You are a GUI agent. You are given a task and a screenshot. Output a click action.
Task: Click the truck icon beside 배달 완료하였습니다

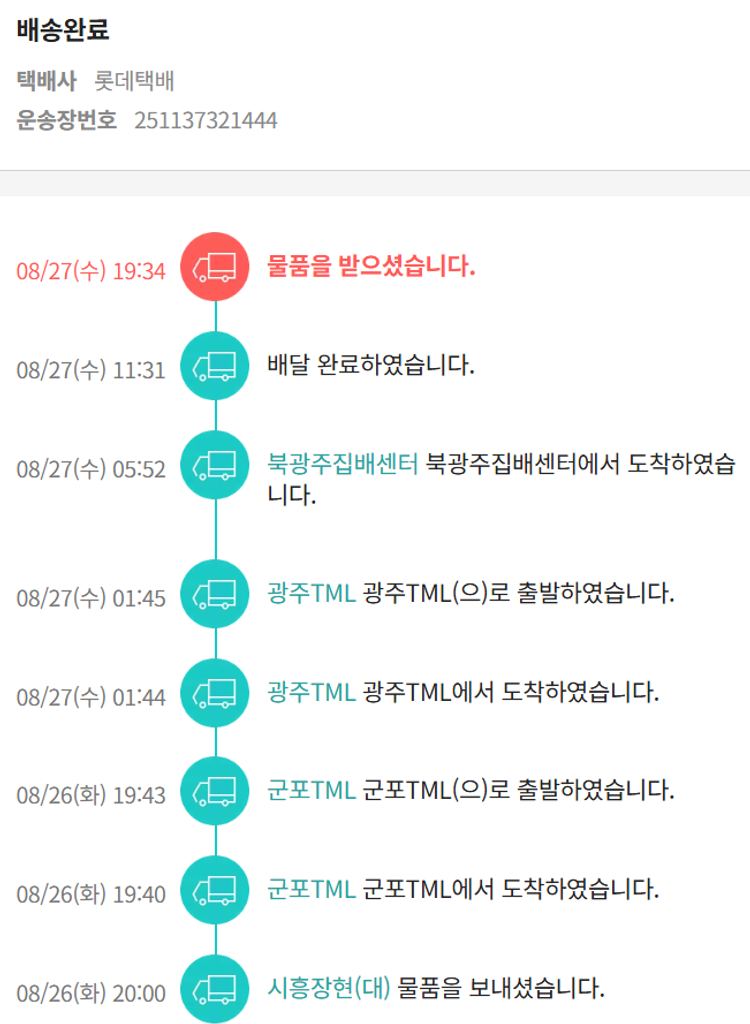pyautogui.click(x=214, y=365)
